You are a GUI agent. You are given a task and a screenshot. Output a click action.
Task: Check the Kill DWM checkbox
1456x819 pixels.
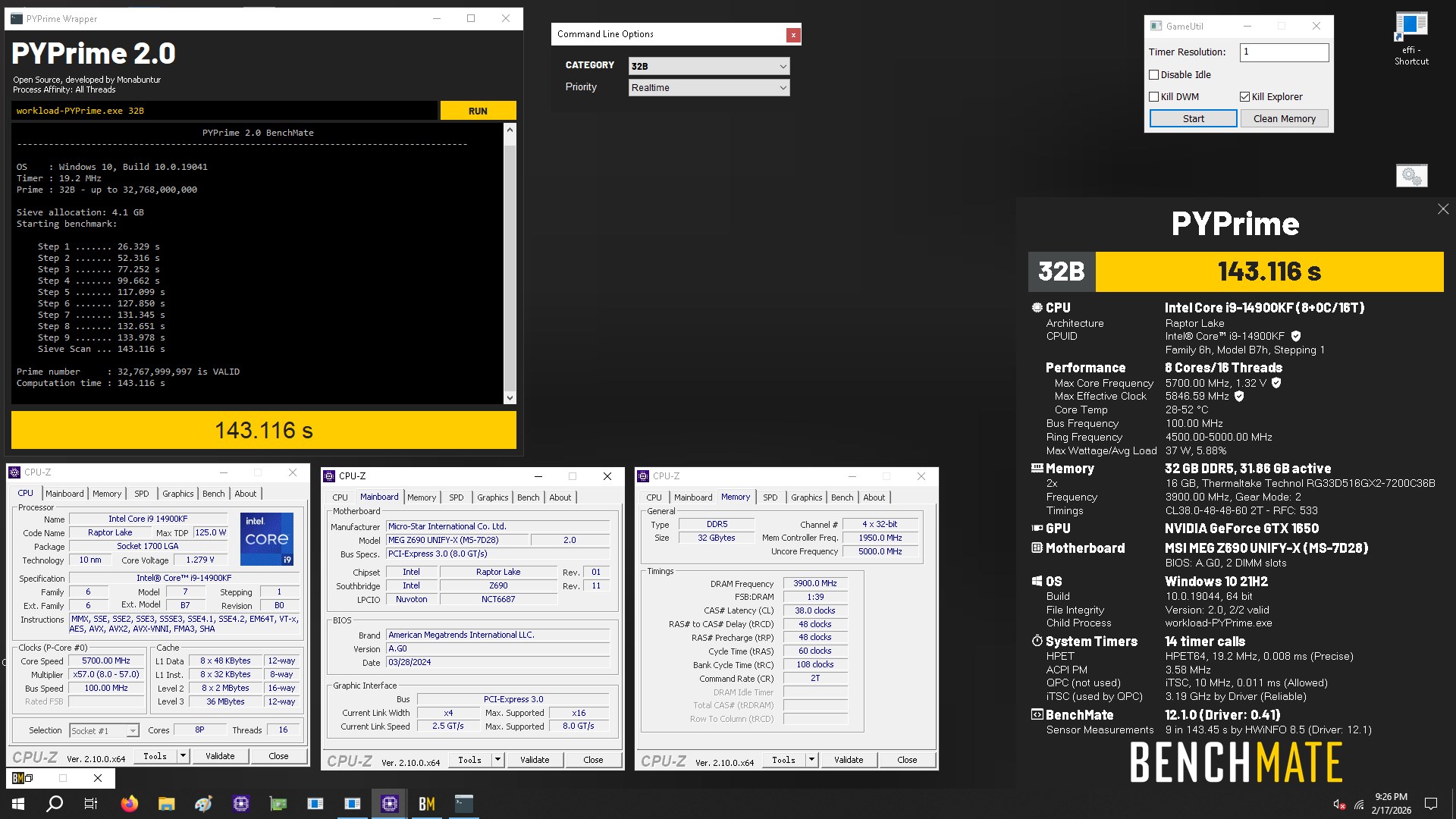pyautogui.click(x=1154, y=96)
